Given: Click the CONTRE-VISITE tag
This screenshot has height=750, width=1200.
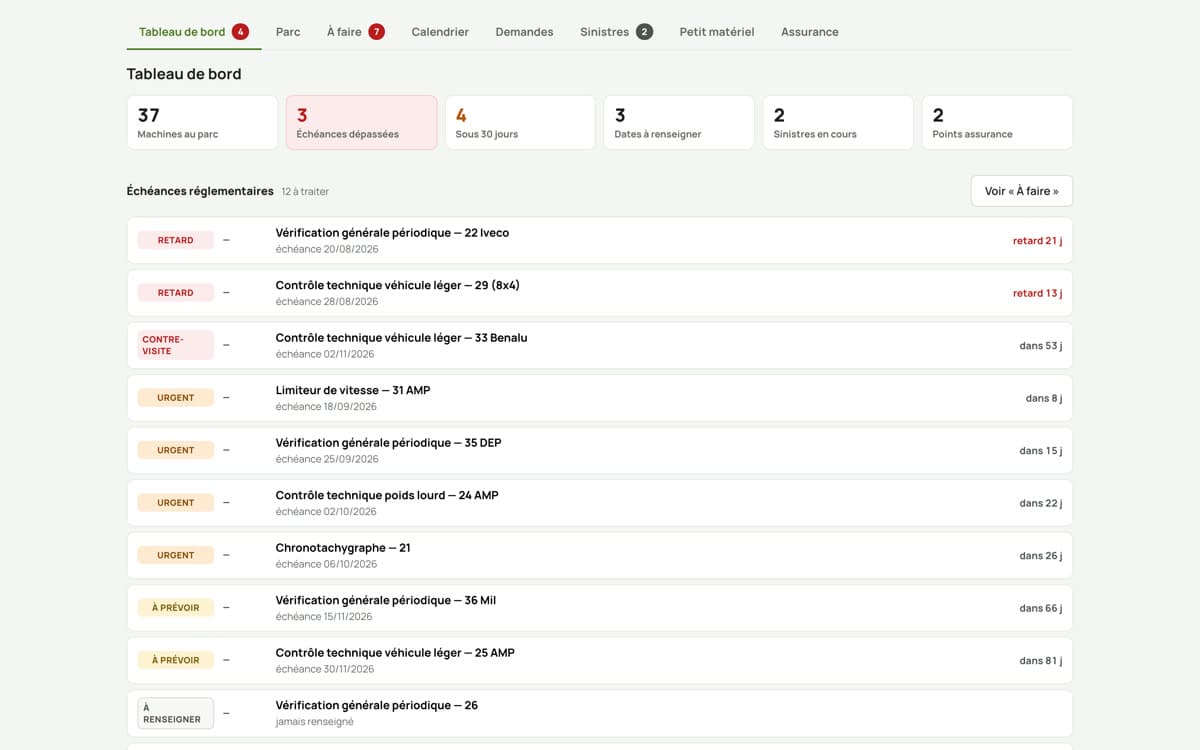Looking at the screenshot, I should tap(176, 345).
